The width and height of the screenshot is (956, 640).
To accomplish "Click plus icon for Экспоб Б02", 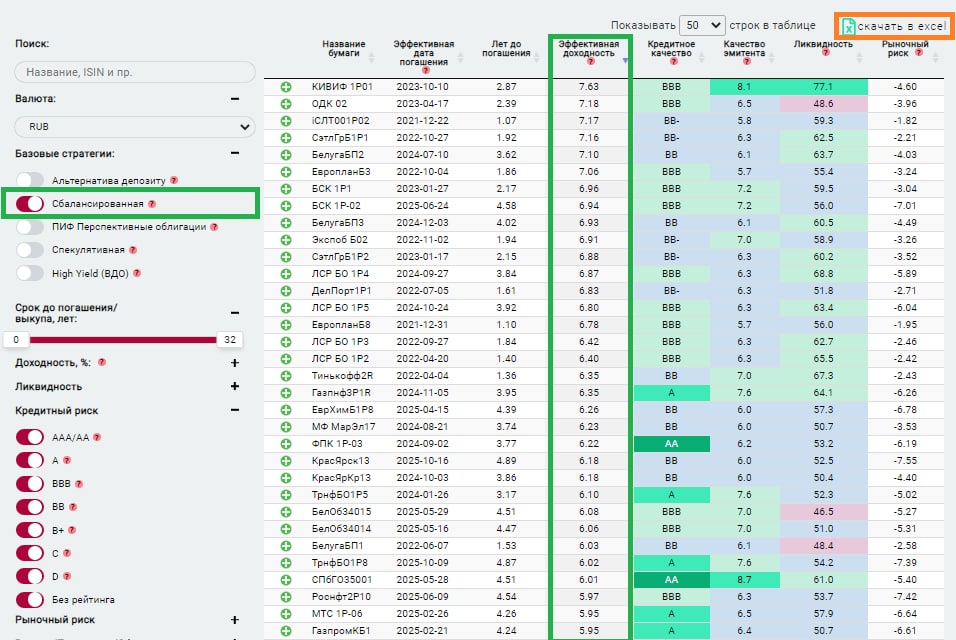I will pos(286,240).
